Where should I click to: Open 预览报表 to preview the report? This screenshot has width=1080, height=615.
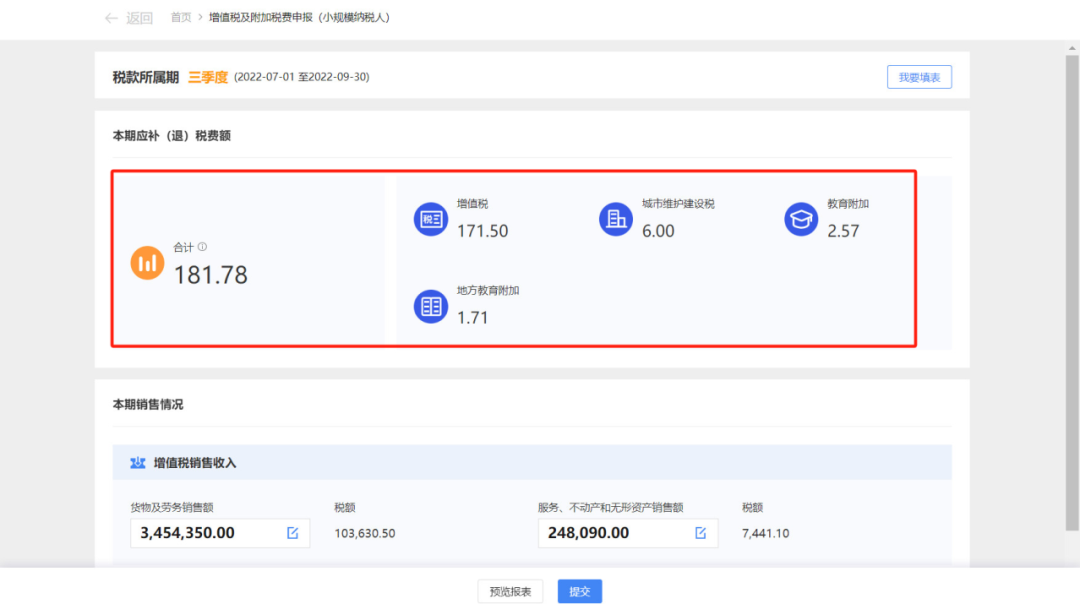pos(510,591)
